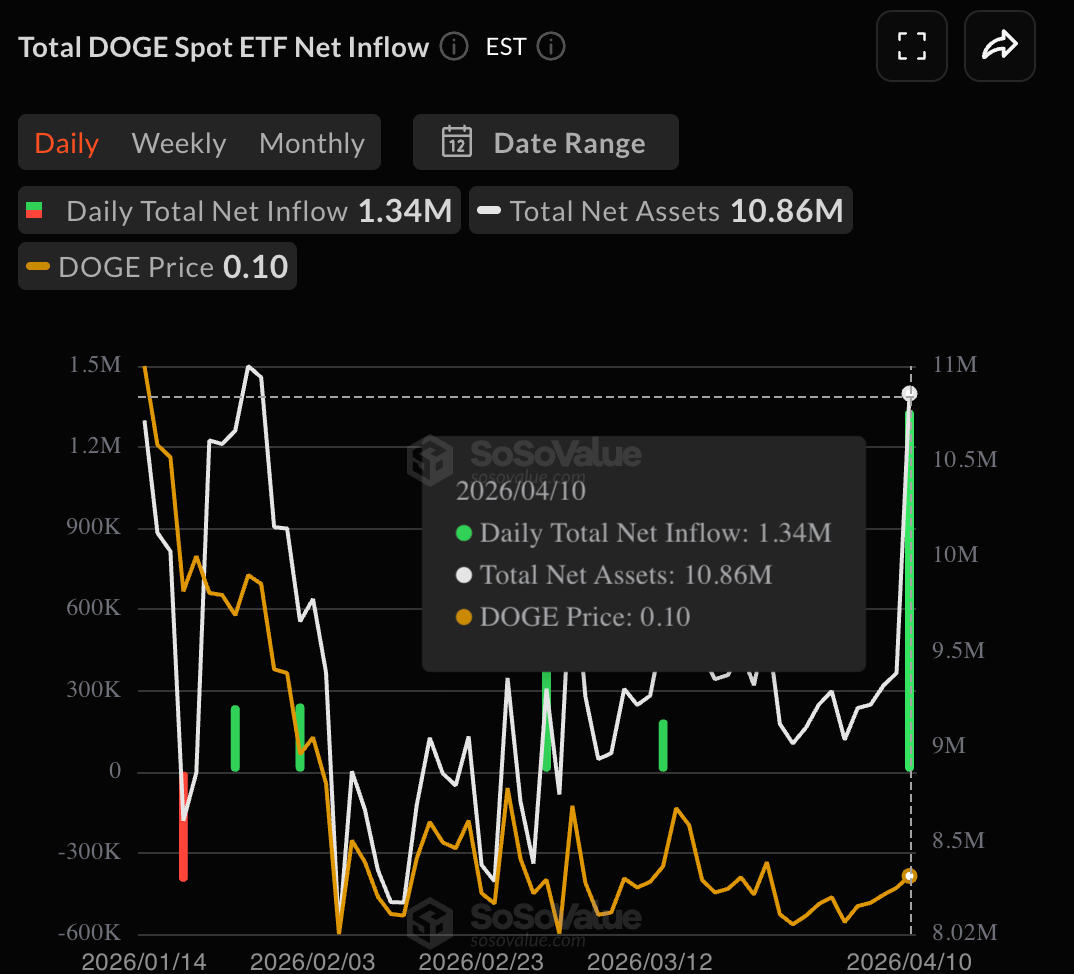Click the info icon next to EST

point(551,47)
